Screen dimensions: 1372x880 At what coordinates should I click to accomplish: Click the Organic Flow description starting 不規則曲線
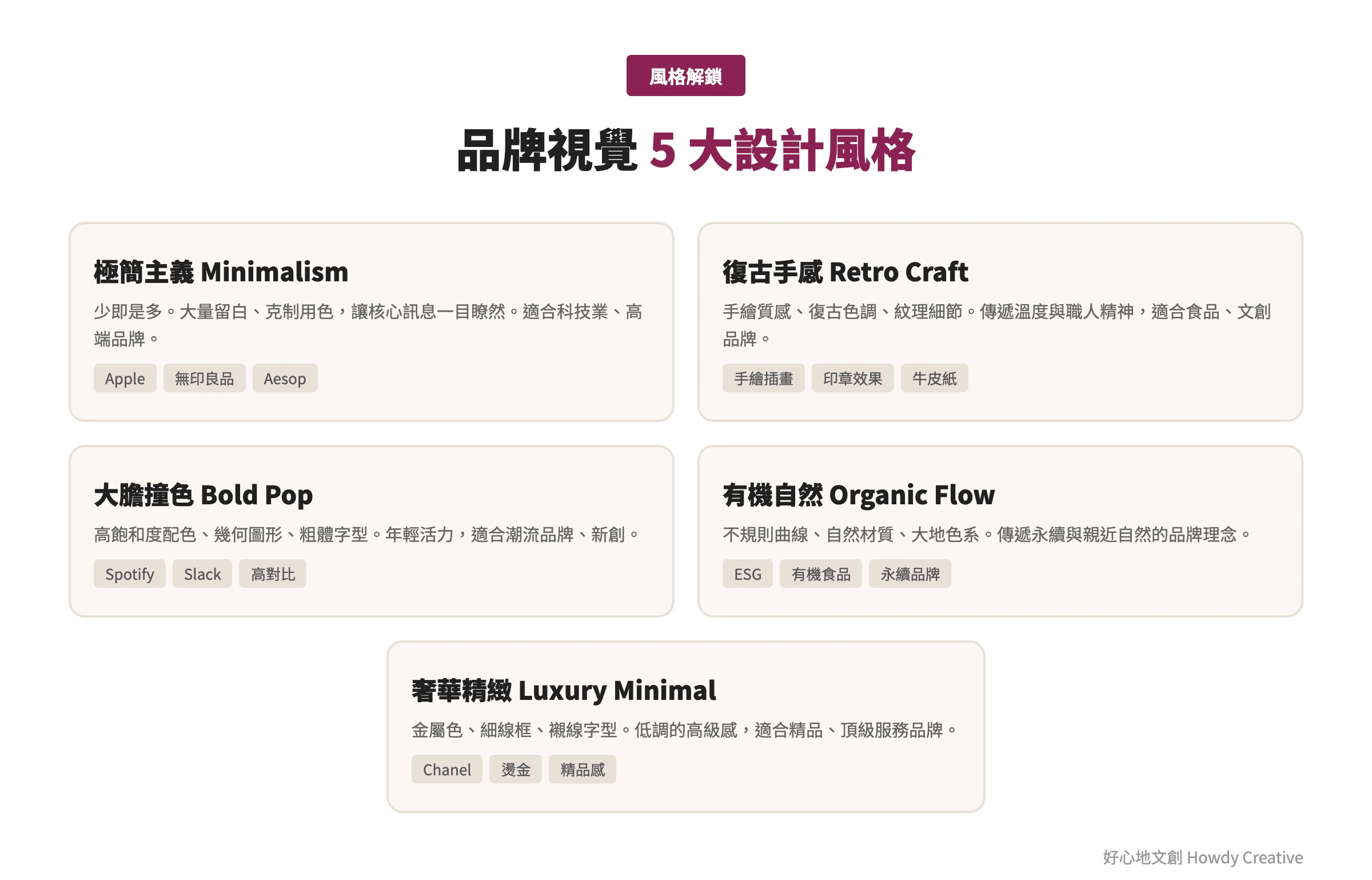pyautogui.click(x=987, y=535)
